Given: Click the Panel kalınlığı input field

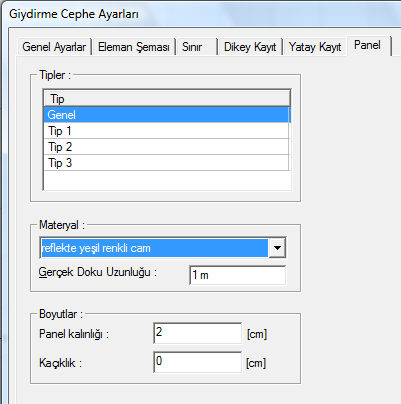Looking at the screenshot, I should tap(198, 333).
